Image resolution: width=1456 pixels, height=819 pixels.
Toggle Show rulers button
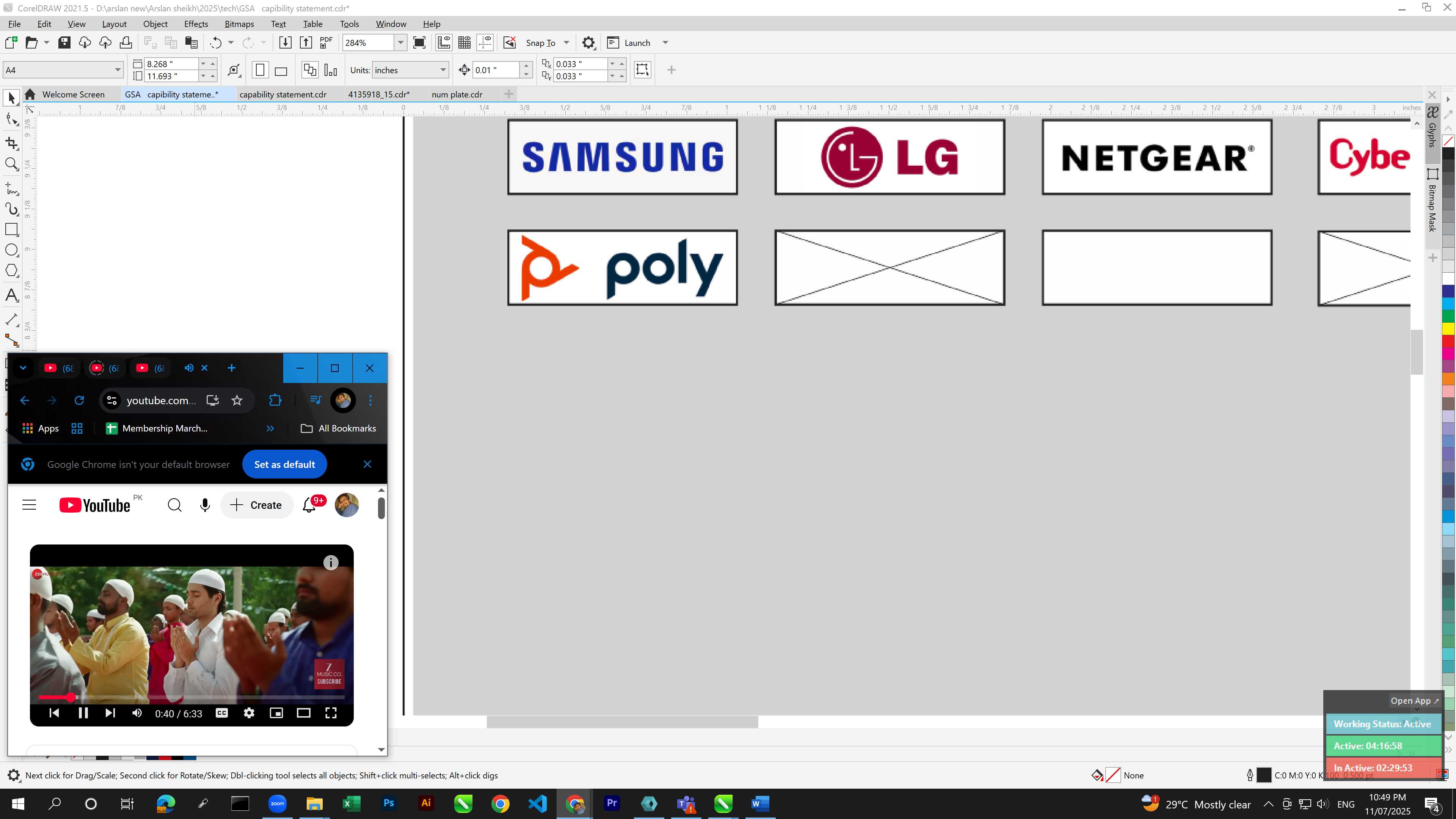point(444,42)
